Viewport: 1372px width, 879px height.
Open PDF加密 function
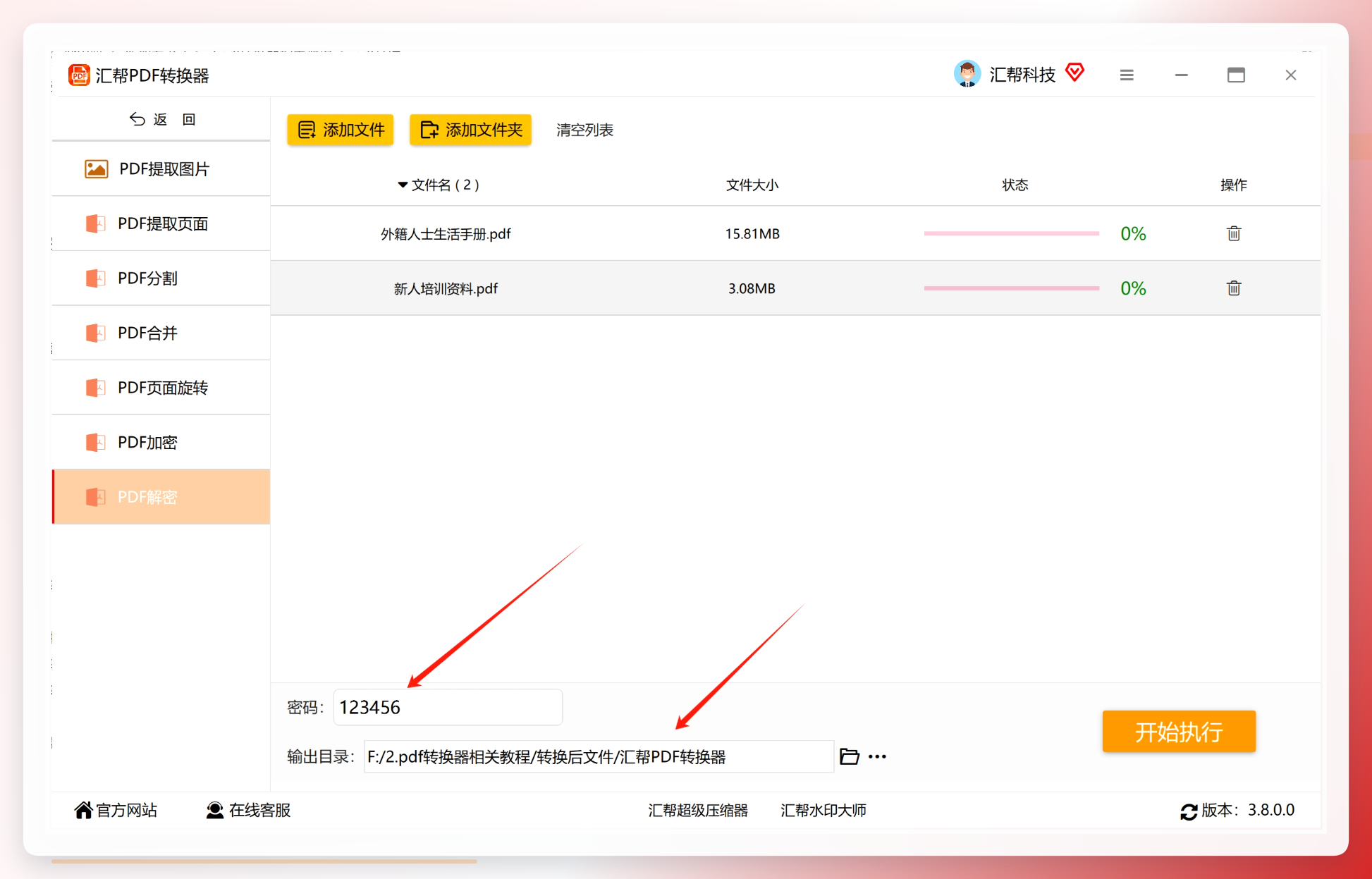coord(161,443)
